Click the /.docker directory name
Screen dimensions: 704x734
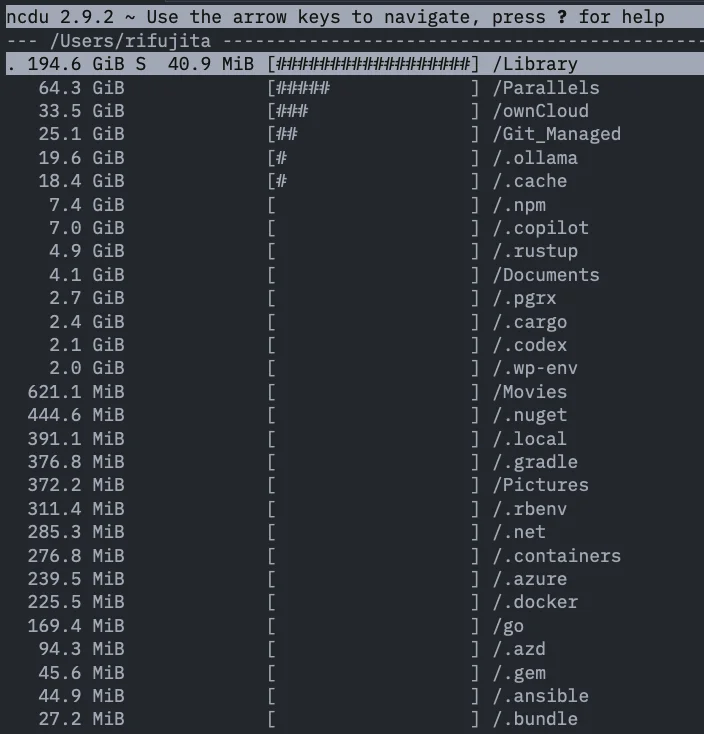point(535,602)
